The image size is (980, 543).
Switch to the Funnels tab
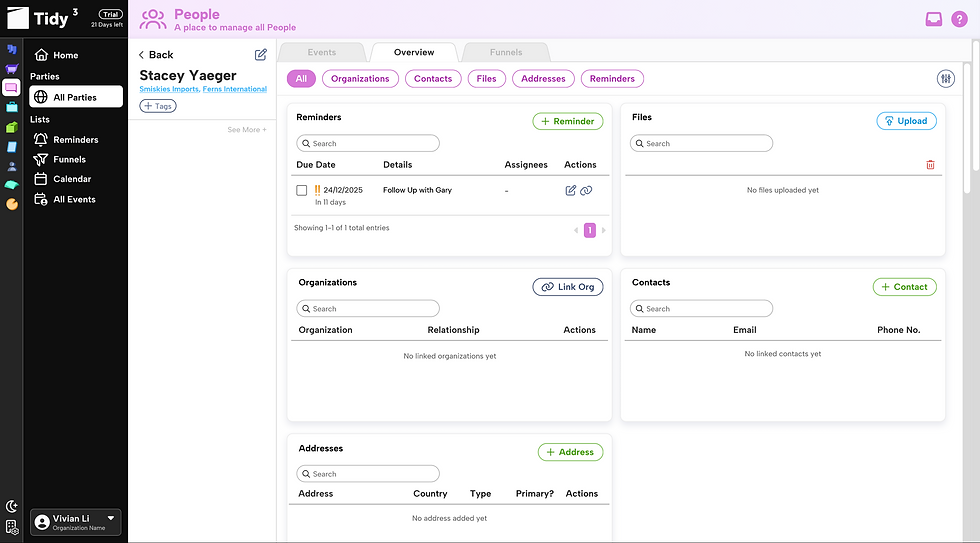[x=506, y=52]
